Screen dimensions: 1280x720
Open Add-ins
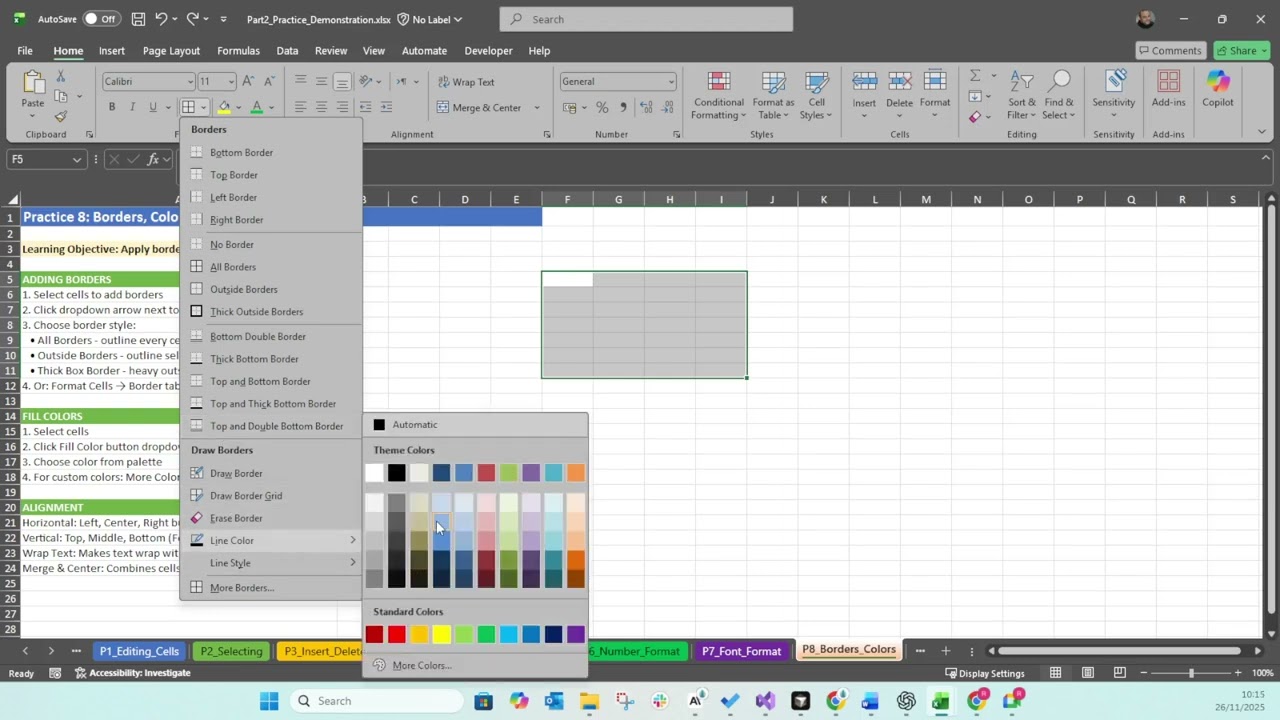click(x=1168, y=90)
